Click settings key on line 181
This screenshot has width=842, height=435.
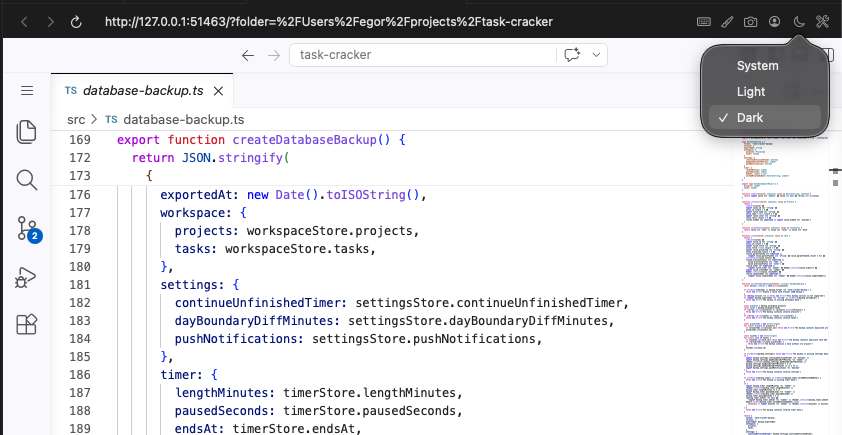[192, 285]
